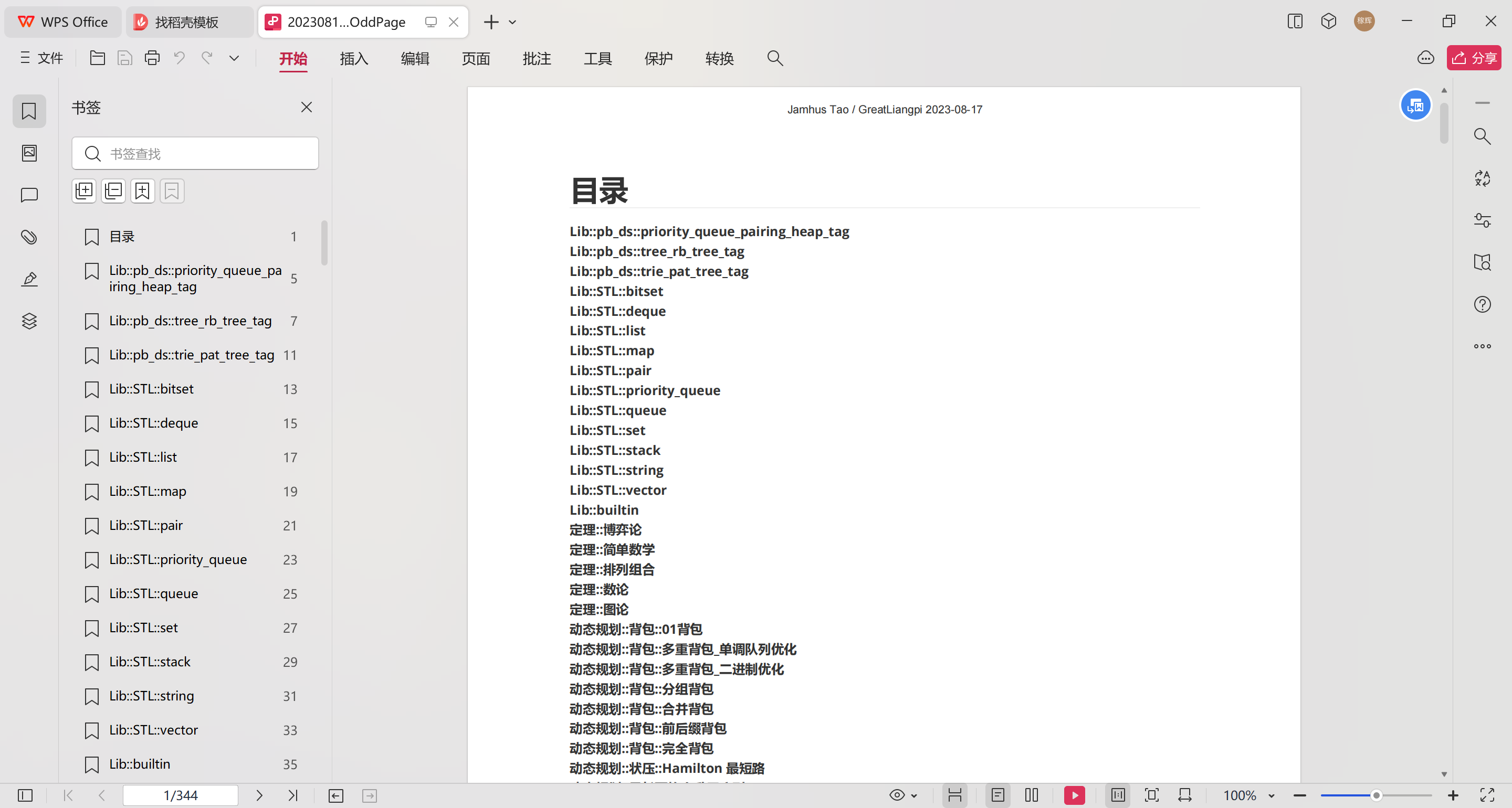Switch to the 插入 tab
1512x808 pixels.
354,59
